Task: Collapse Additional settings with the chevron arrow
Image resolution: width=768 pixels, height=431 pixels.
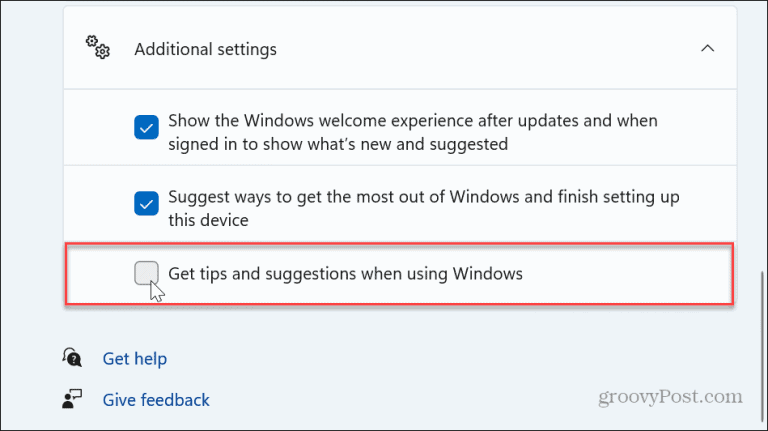Action: tap(707, 48)
